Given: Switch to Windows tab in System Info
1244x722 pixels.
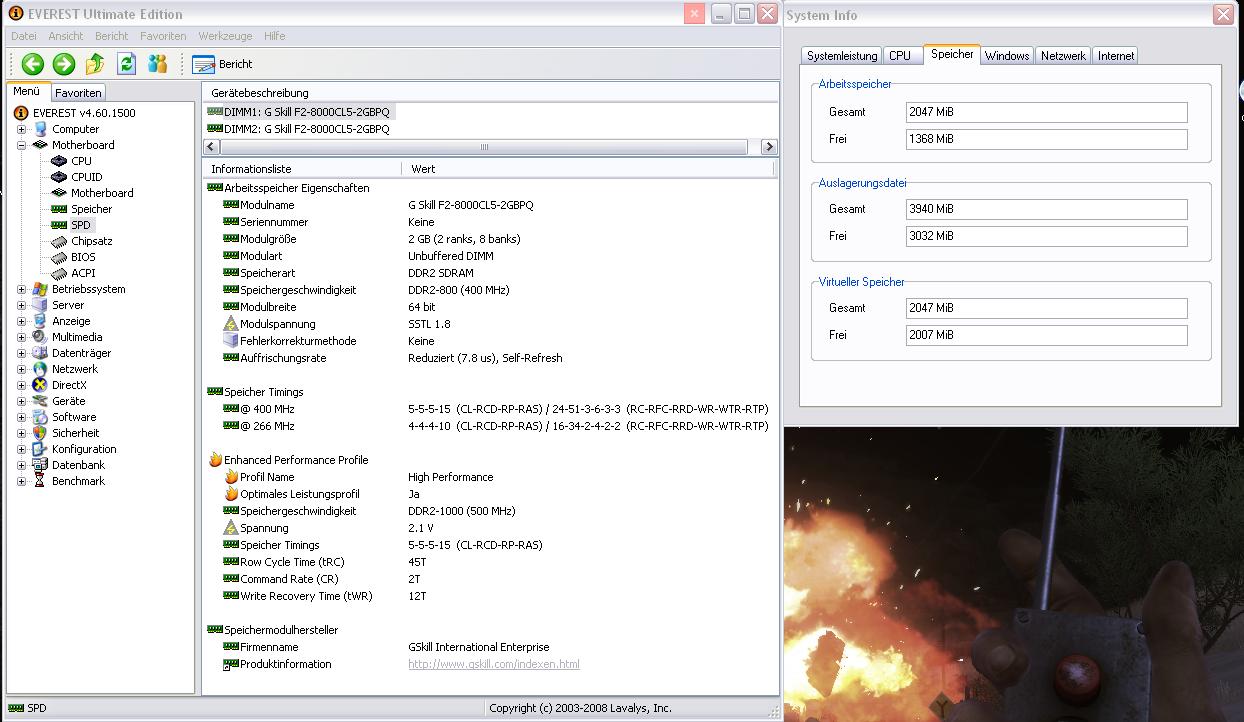Looking at the screenshot, I should (1007, 56).
